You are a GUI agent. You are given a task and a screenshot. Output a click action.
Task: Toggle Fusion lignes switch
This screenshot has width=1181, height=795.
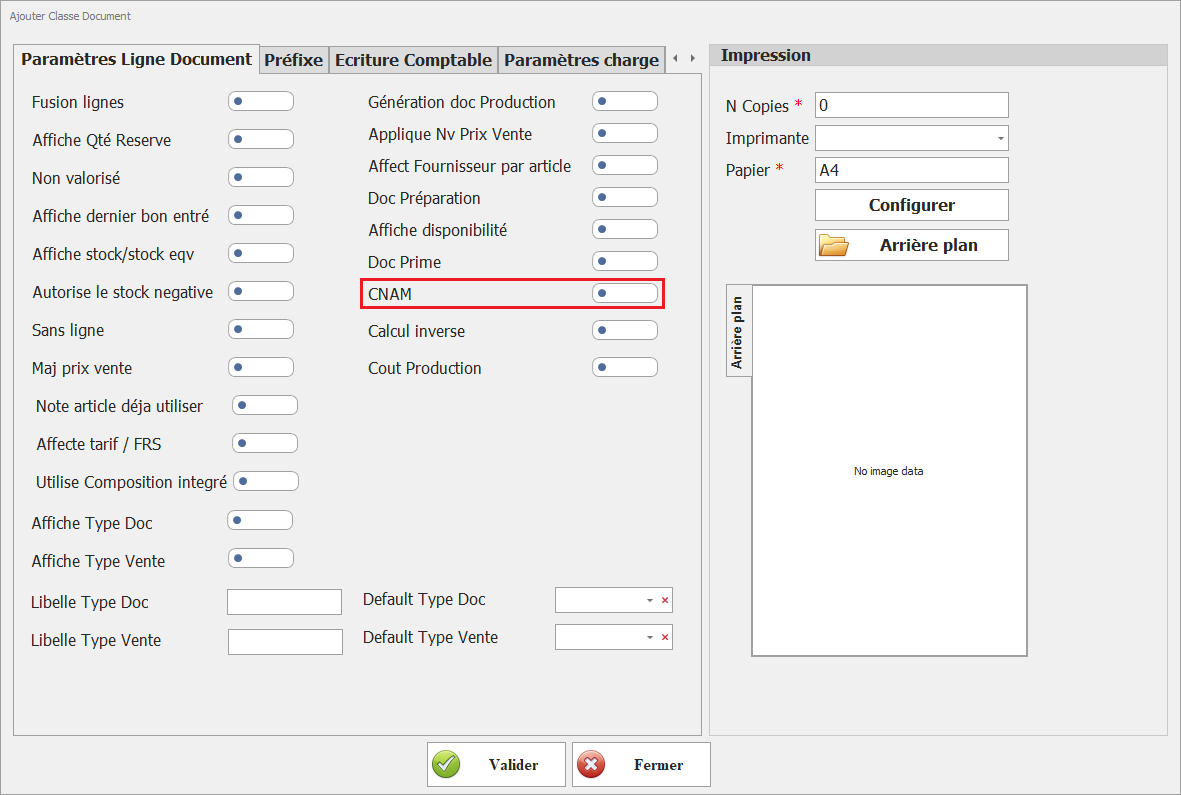[261, 101]
